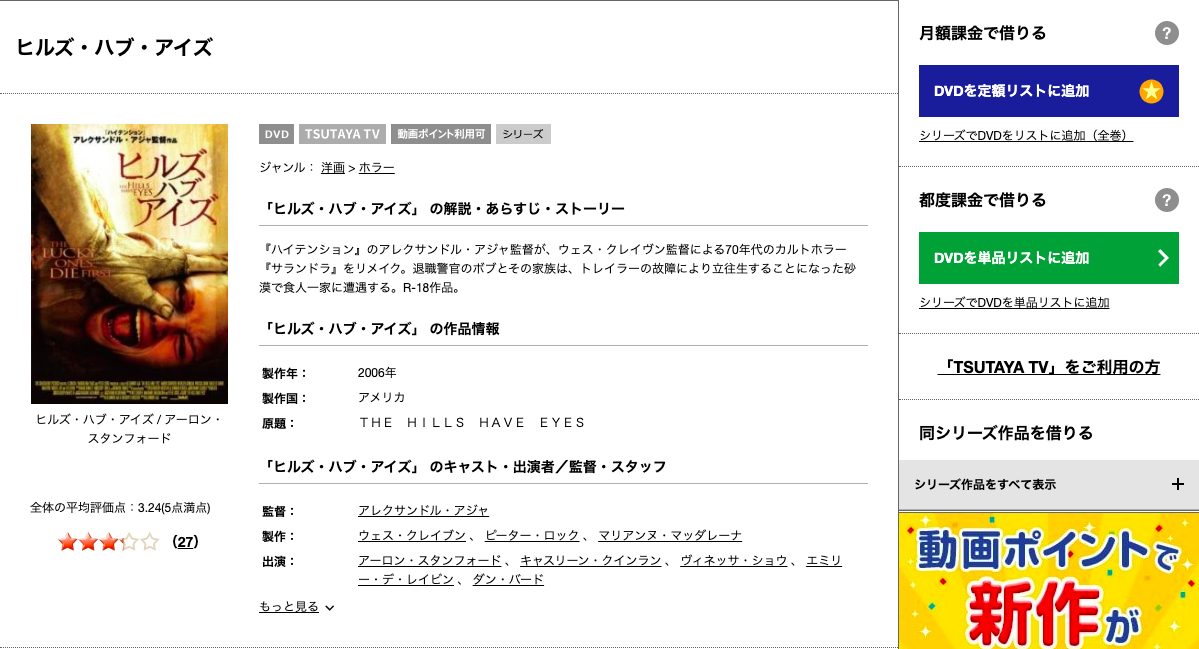Expand series list with the plus icon
The height and width of the screenshot is (649, 1199).
(x=1178, y=484)
